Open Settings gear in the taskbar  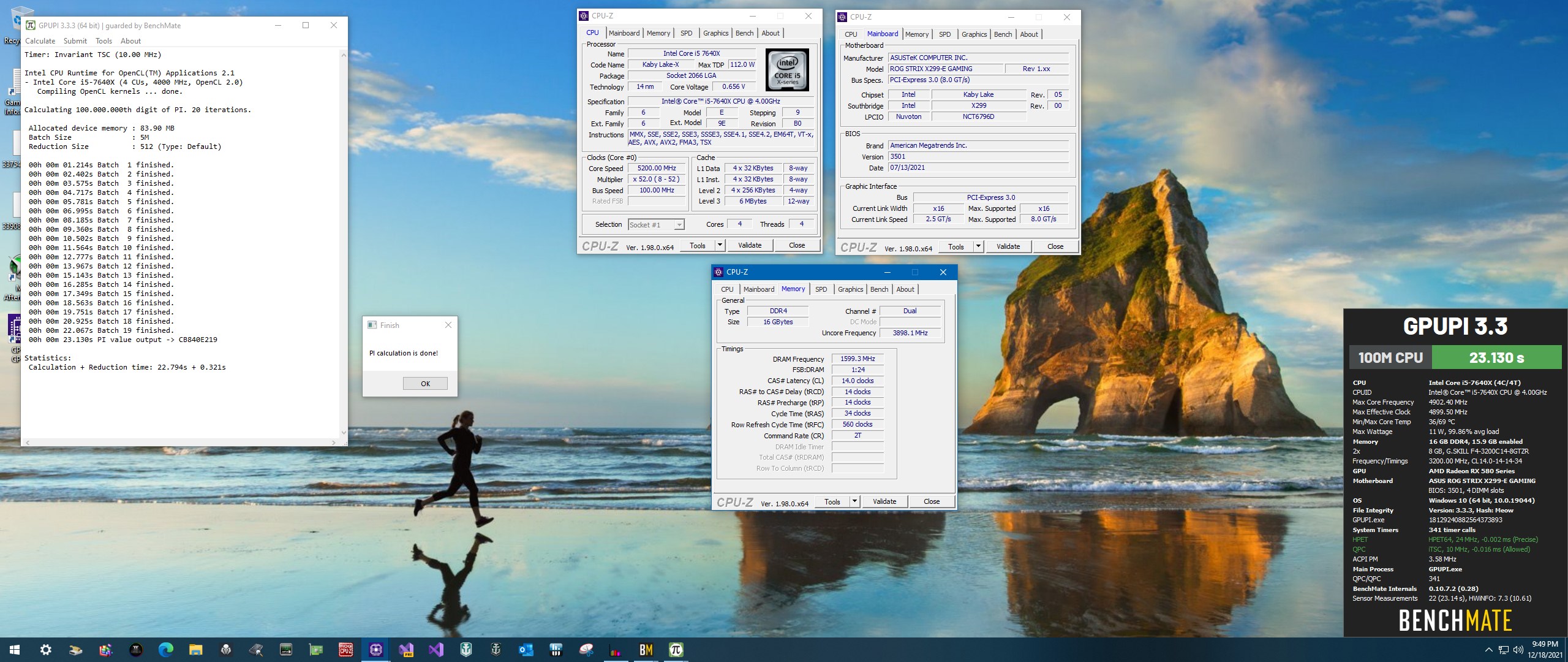[x=45, y=650]
